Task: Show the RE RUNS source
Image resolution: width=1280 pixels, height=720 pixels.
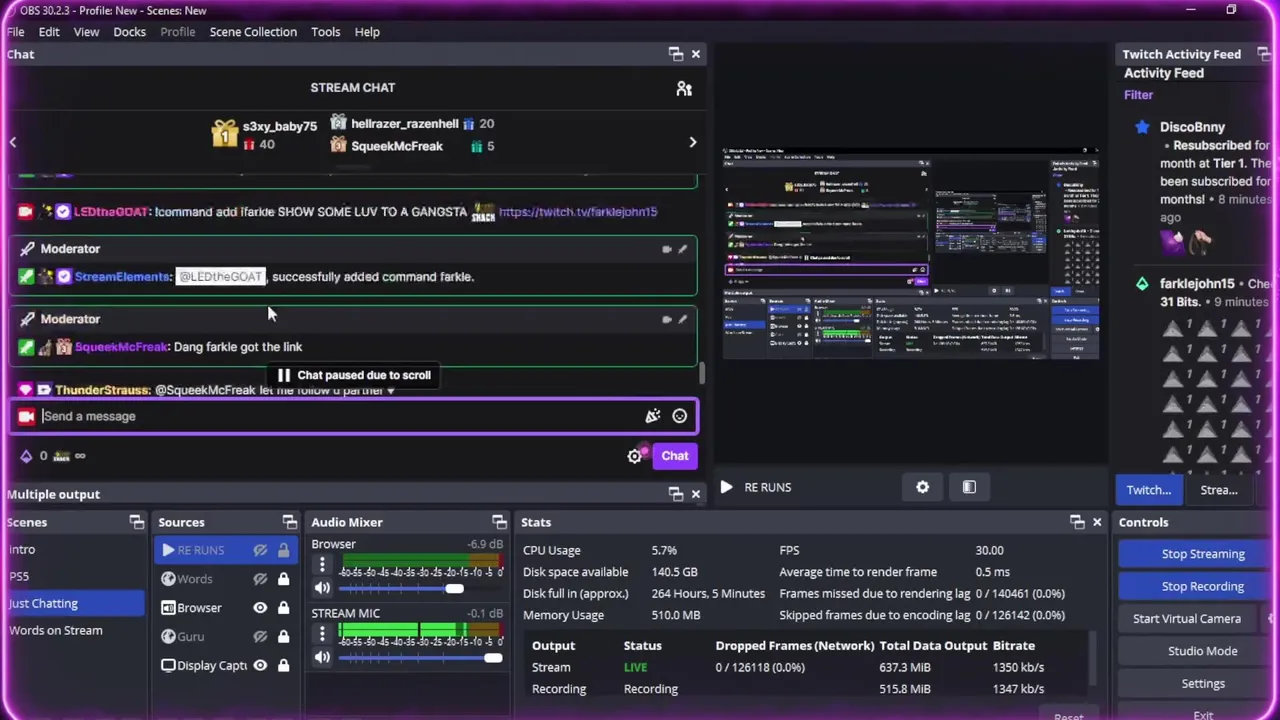Action: click(x=260, y=550)
